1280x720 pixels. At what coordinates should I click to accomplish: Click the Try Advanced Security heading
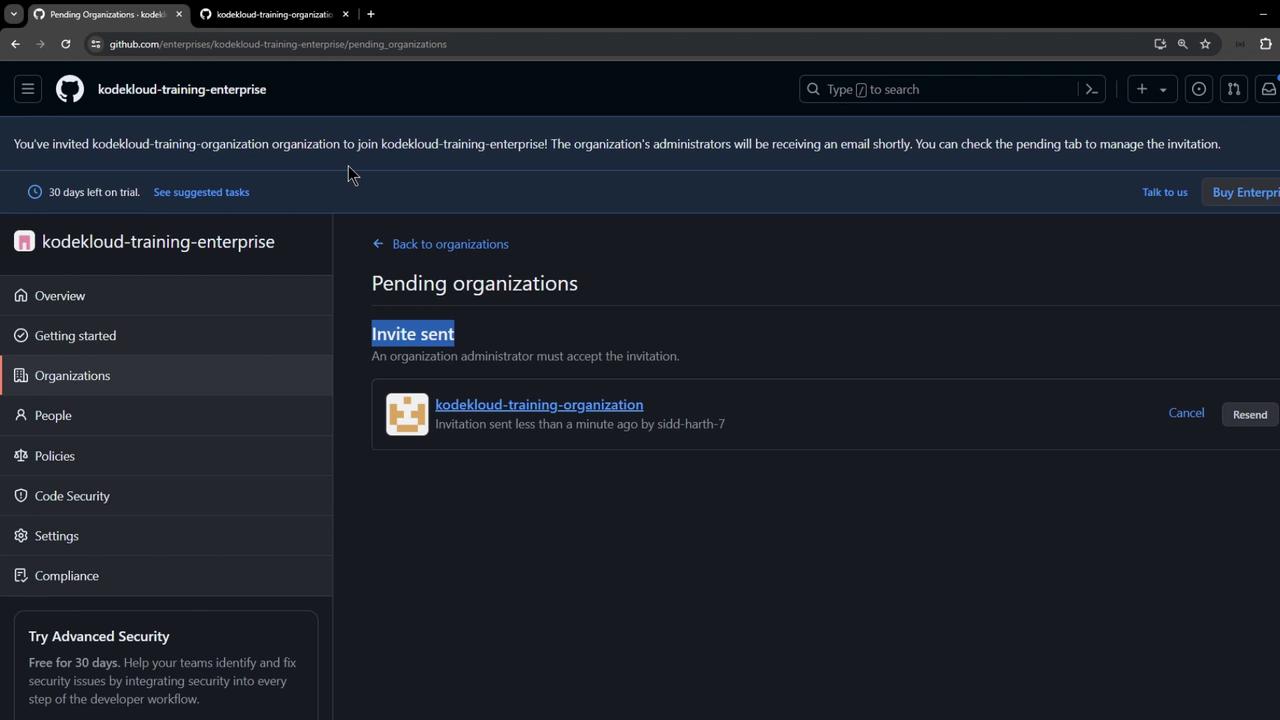coord(99,636)
